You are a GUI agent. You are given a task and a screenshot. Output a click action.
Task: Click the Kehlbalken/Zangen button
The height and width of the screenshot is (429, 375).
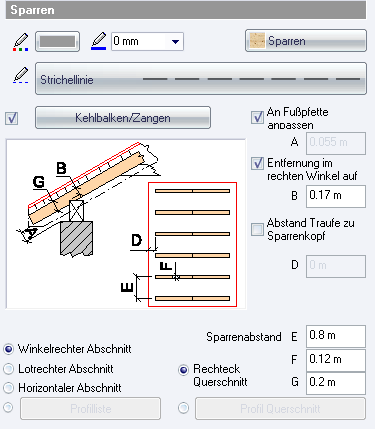click(x=123, y=118)
